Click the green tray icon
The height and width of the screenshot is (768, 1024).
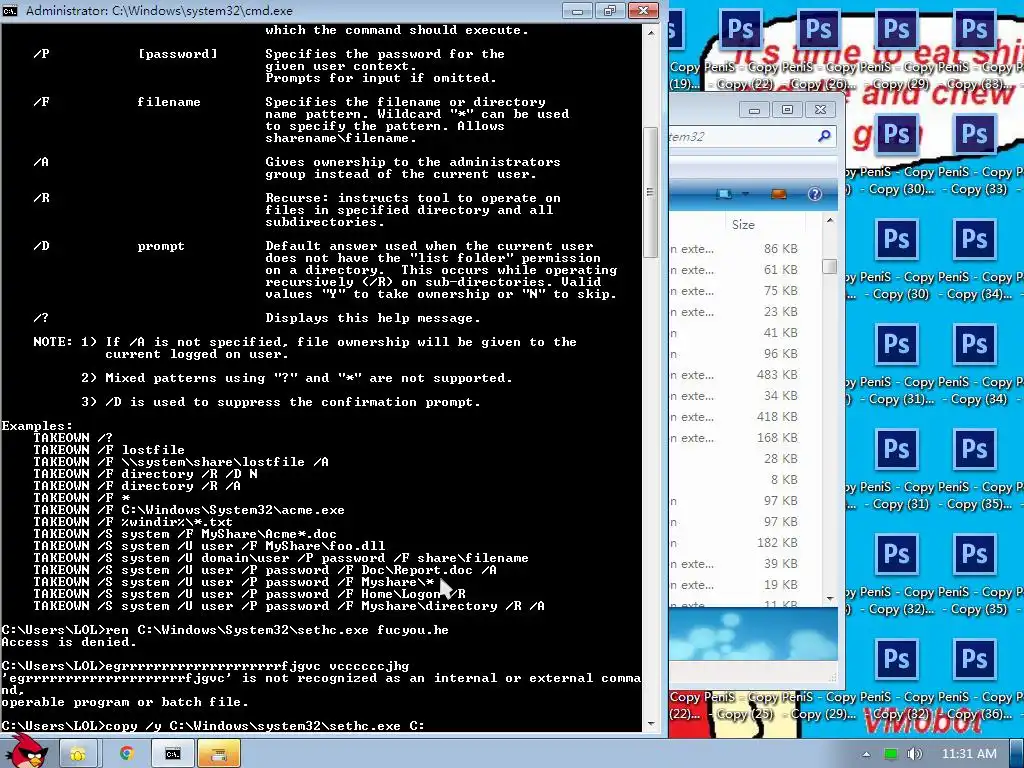pyautogui.click(x=890, y=754)
